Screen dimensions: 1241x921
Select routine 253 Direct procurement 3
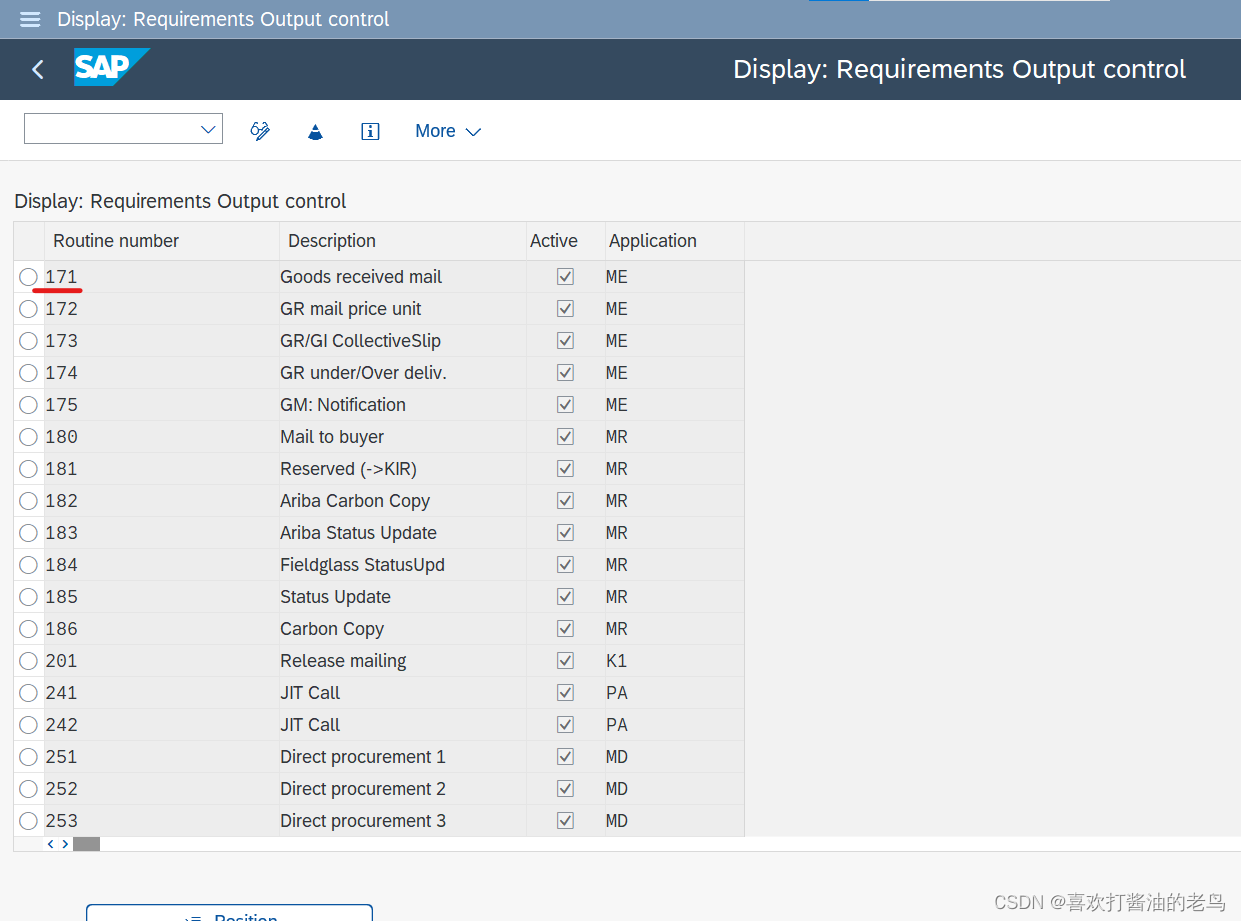(28, 820)
